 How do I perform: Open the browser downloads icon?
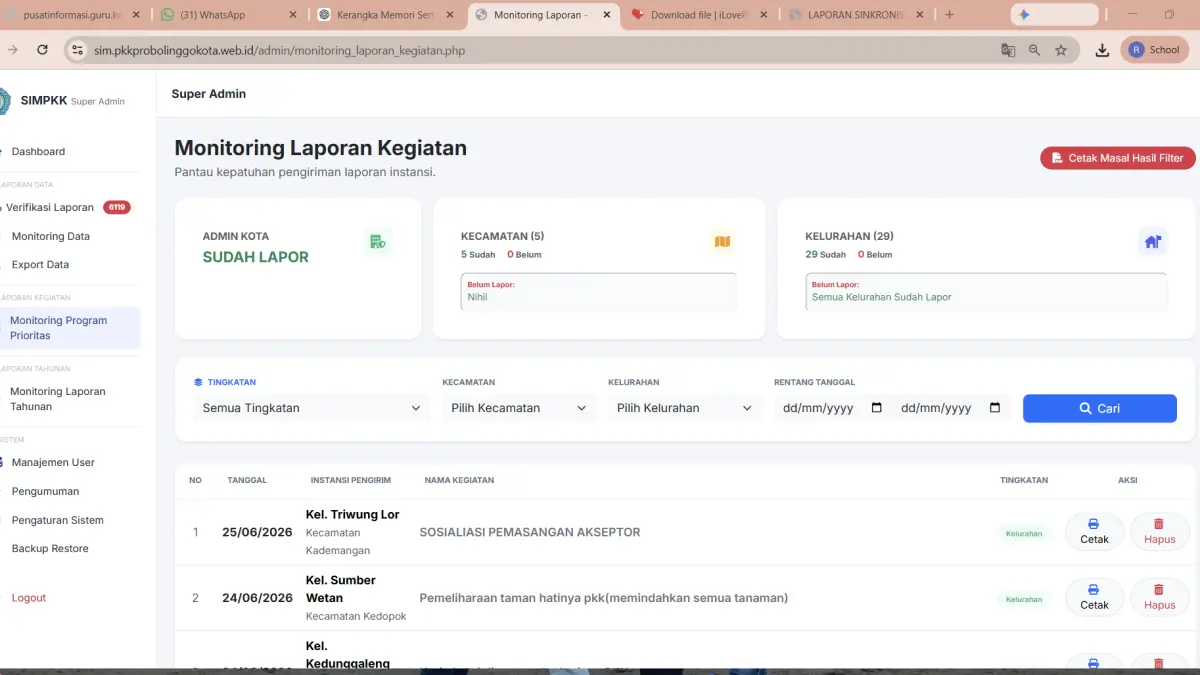click(x=1102, y=50)
